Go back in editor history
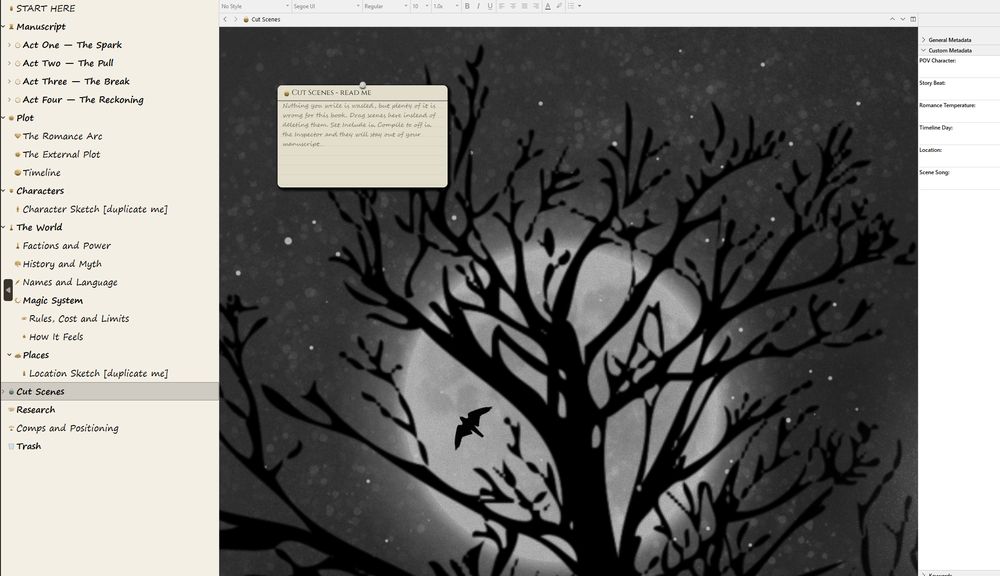The height and width of the screenshot is (576, 1000). click(x=225, y=19)
